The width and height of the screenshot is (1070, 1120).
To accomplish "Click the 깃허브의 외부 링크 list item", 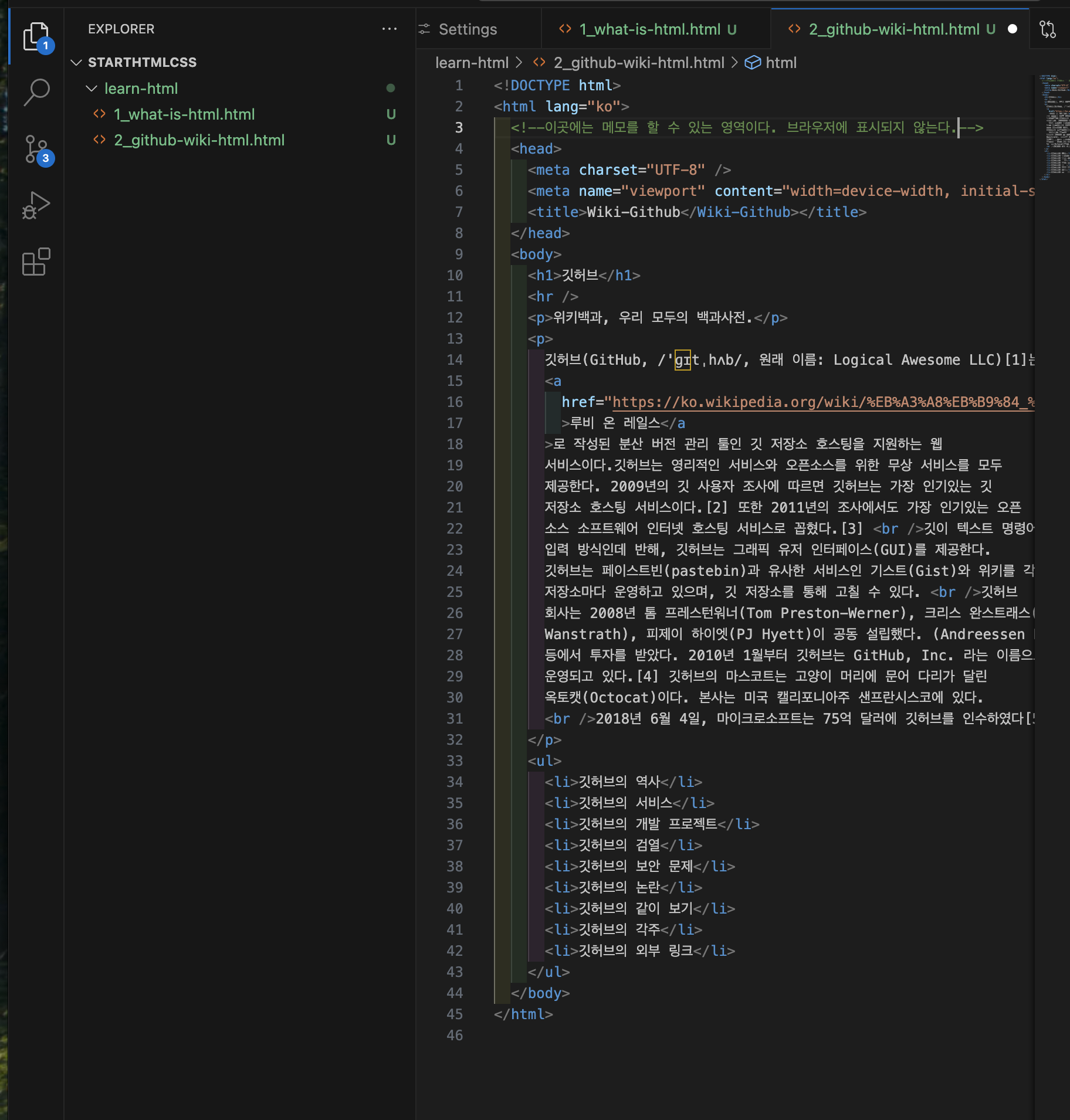I will tap(639, 951).
